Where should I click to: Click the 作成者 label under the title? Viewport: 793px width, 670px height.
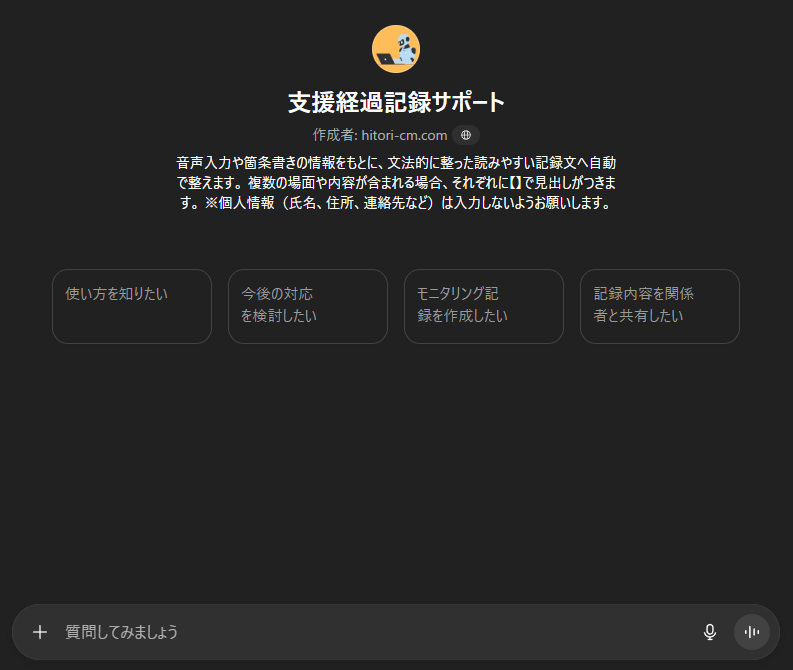(334, 135)
